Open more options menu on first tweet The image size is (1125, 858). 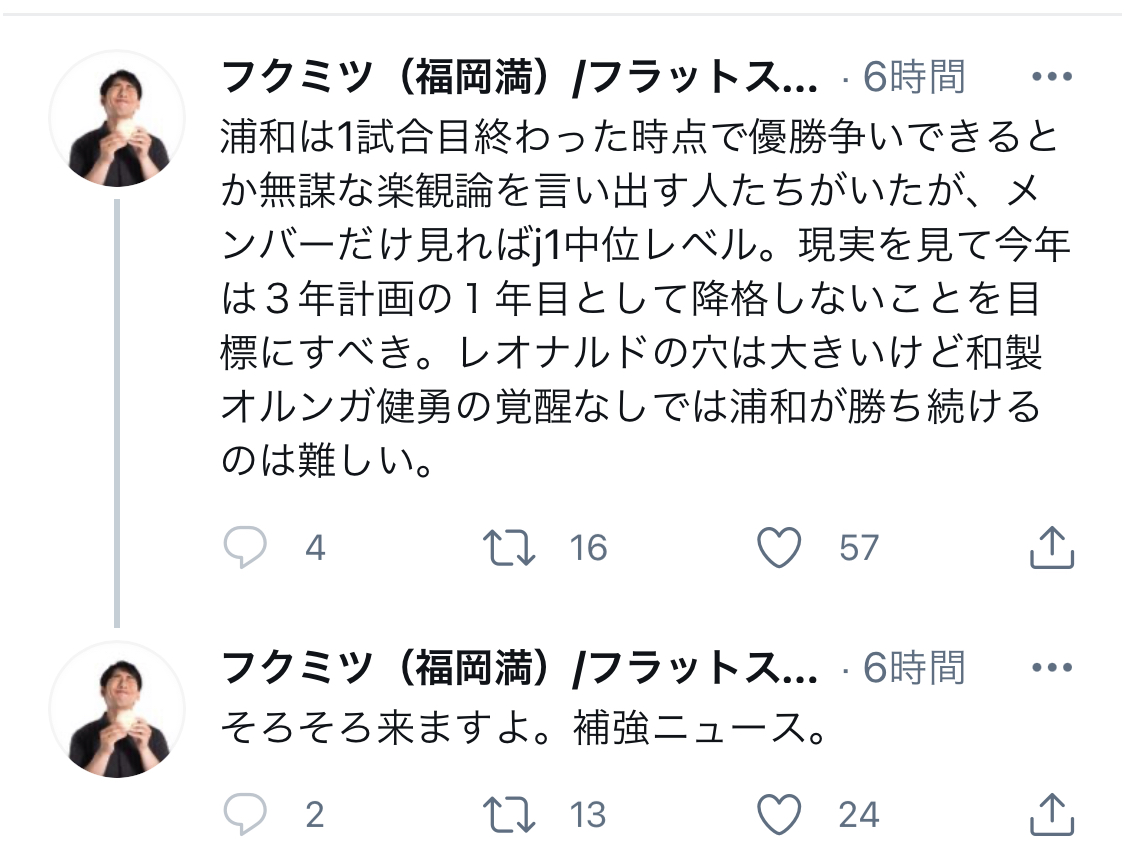1052,76
